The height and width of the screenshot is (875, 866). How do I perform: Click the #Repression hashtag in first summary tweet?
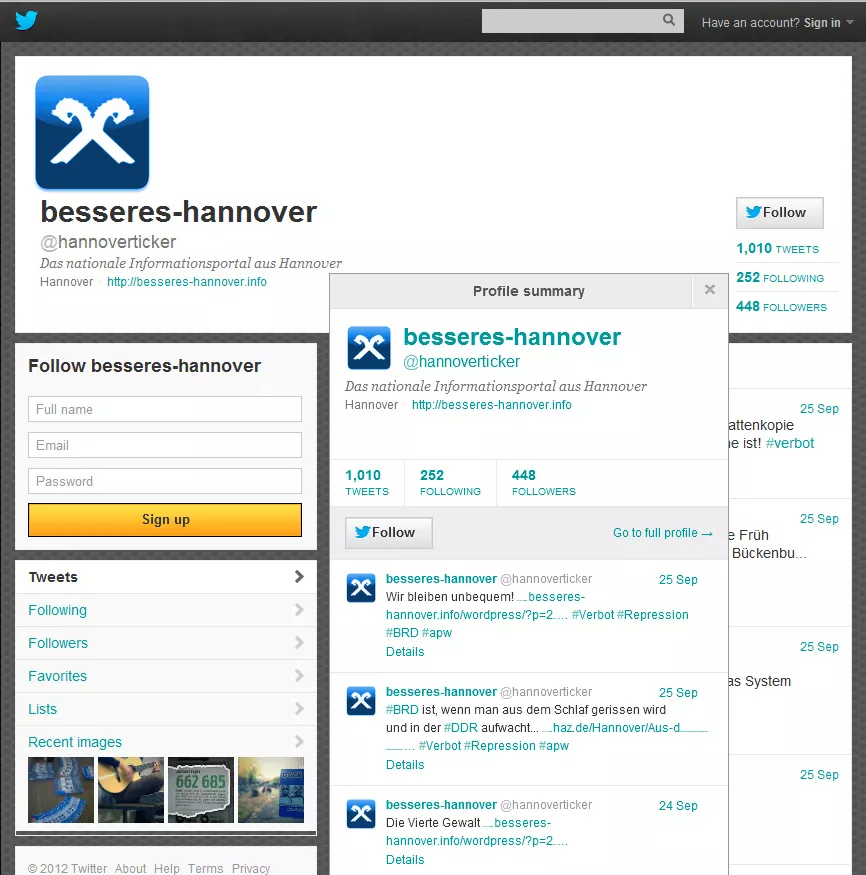pos(652,614)
